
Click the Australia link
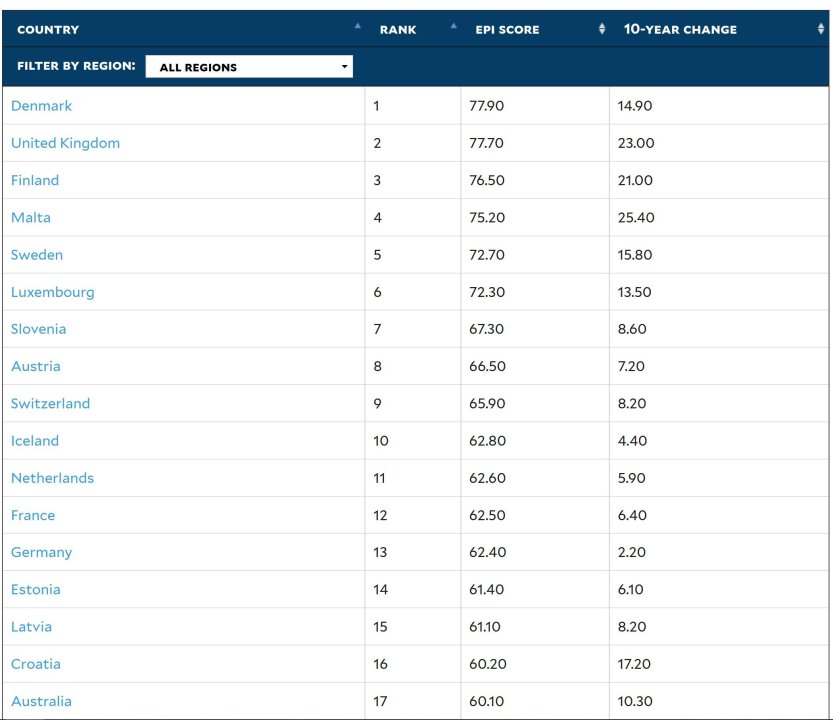pyautogui.click(x=41, y=701)
